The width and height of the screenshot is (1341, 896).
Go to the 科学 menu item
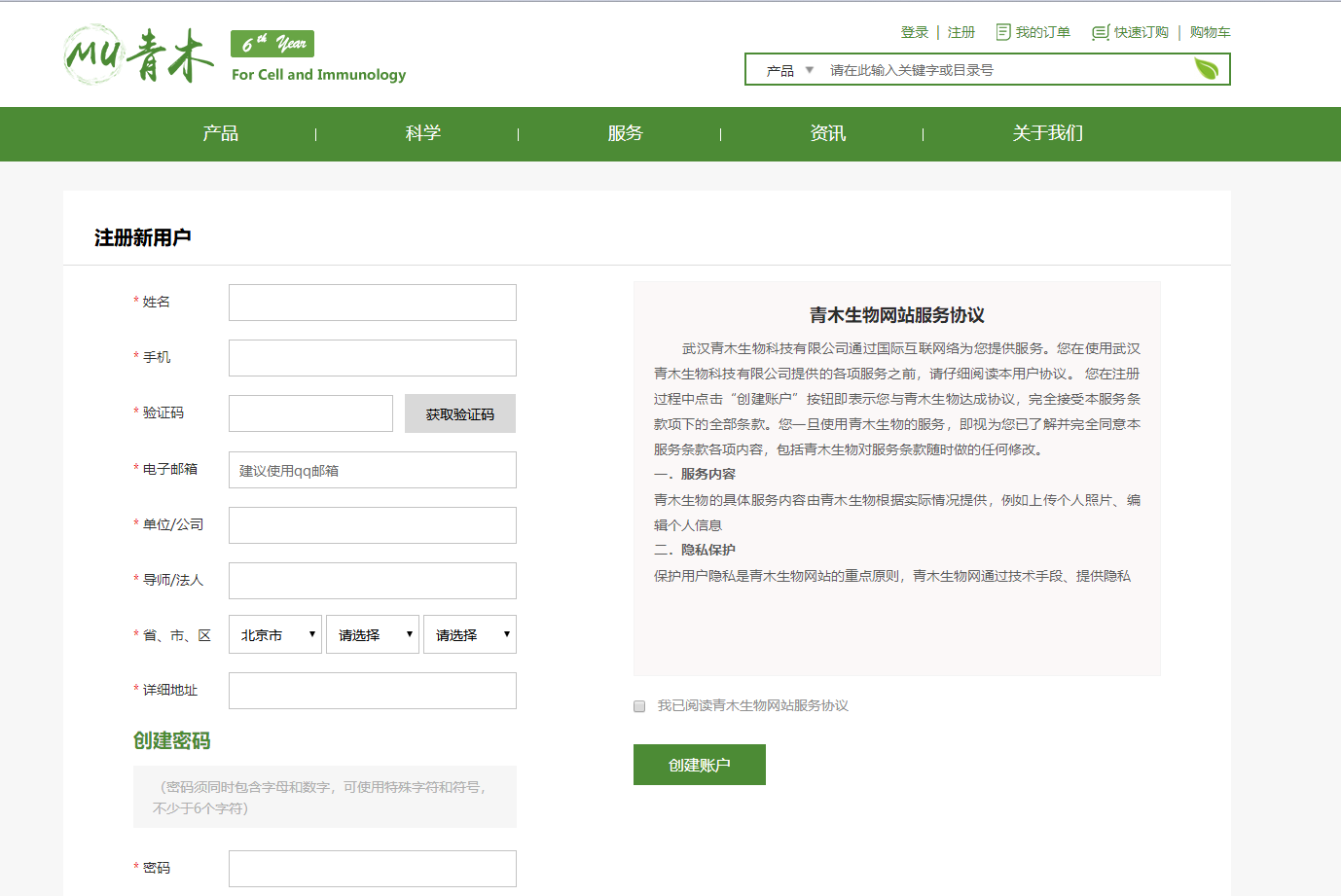(x=423, y=133)
